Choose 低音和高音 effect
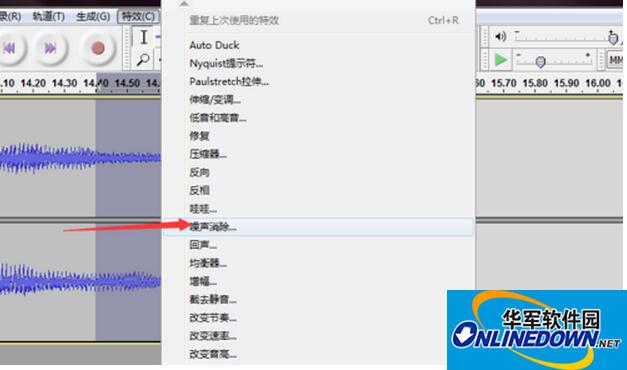The width and height of the screenshot is (627, 370). (x=318, y=118)
